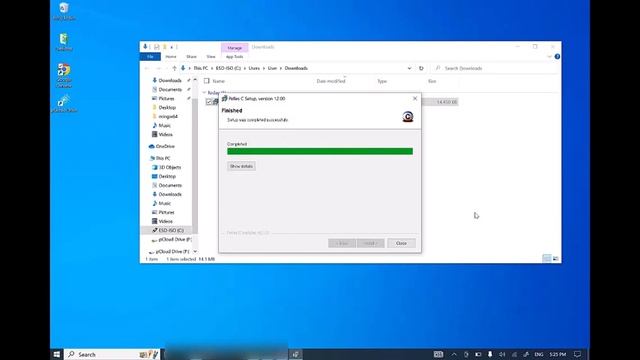Image resolution: width=640 pixels, height=360 pixels.
Task: Sort files by the Size column header
Action: (432, 81)
